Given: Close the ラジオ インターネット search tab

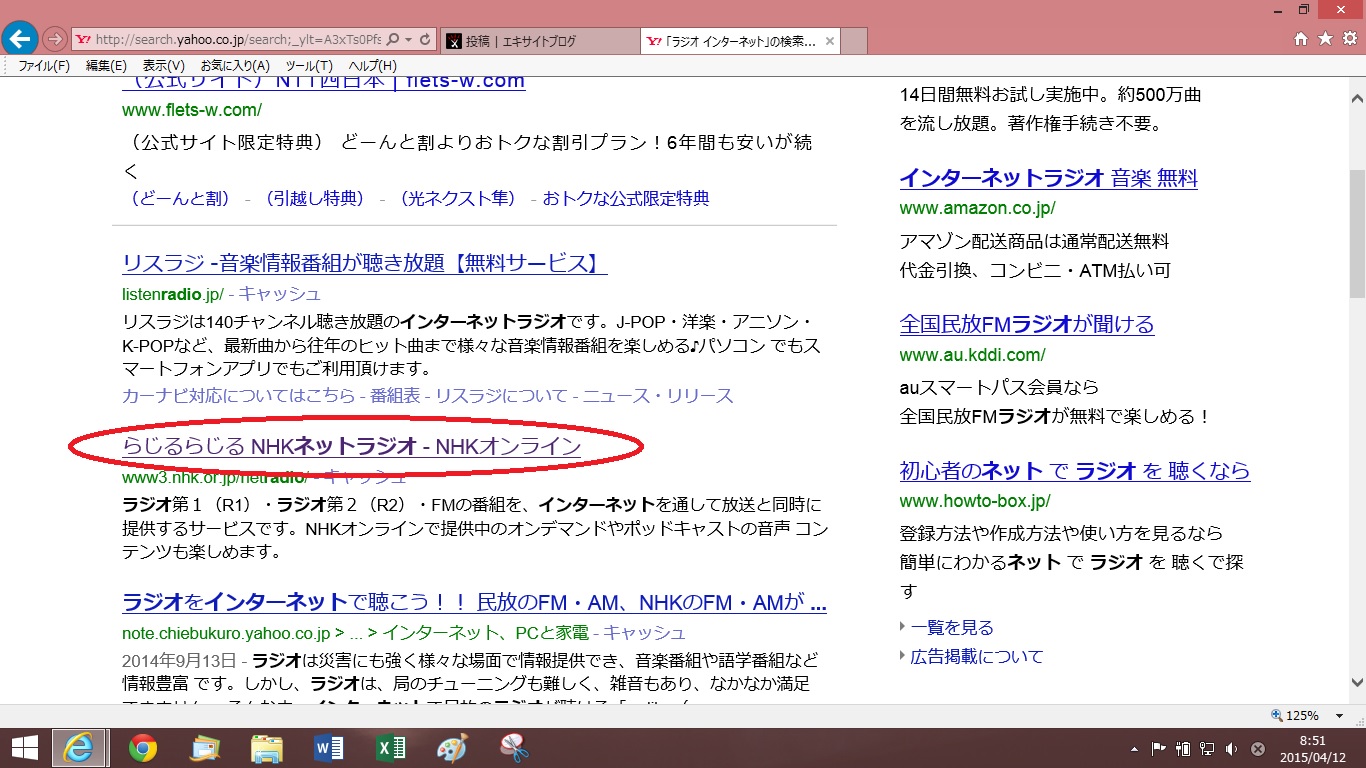Looking at the screenshot, I should tap(830, 41).
